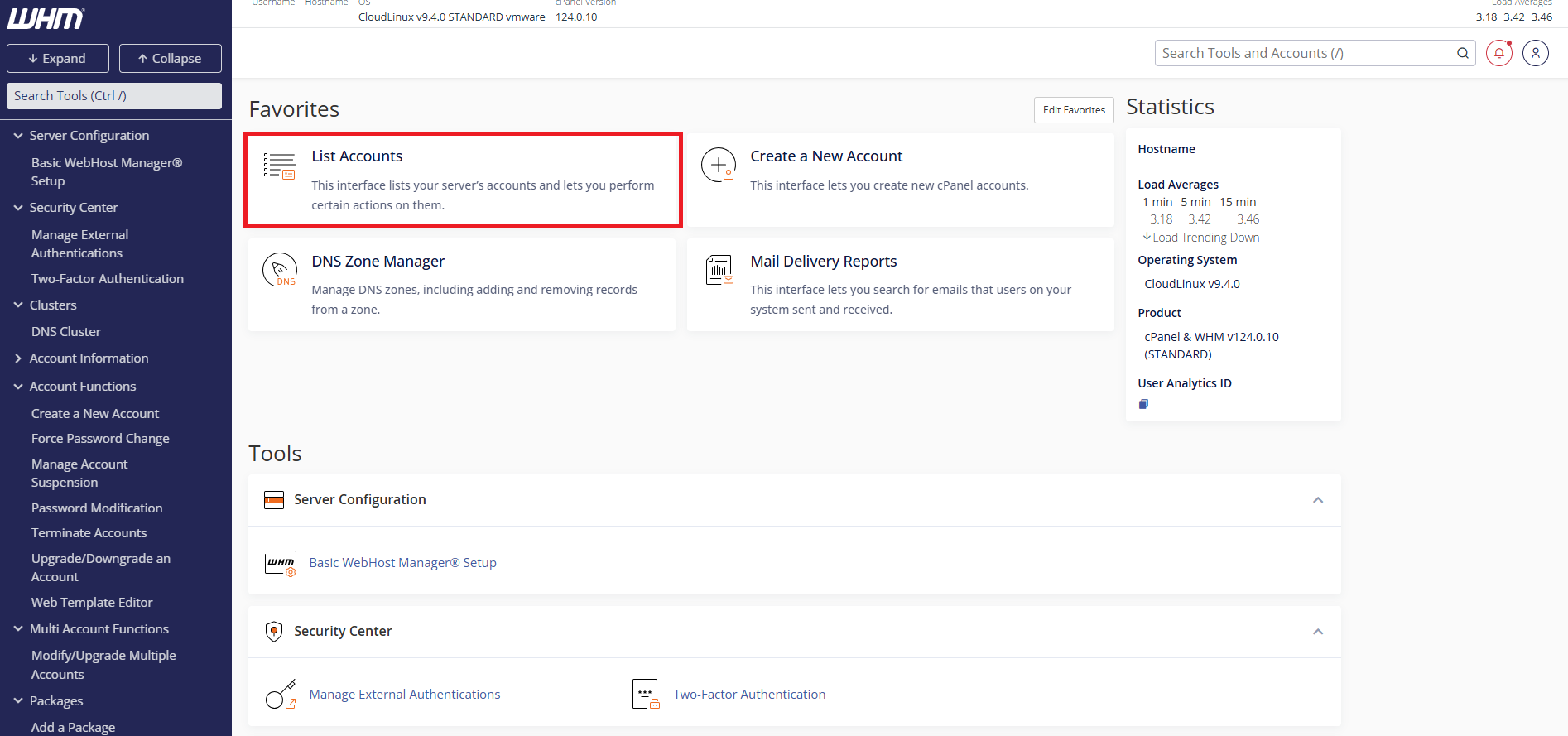This screenshot has height=736, width=1568.
Task: Open the user account profile icon
Action: tap(1536, 53)
